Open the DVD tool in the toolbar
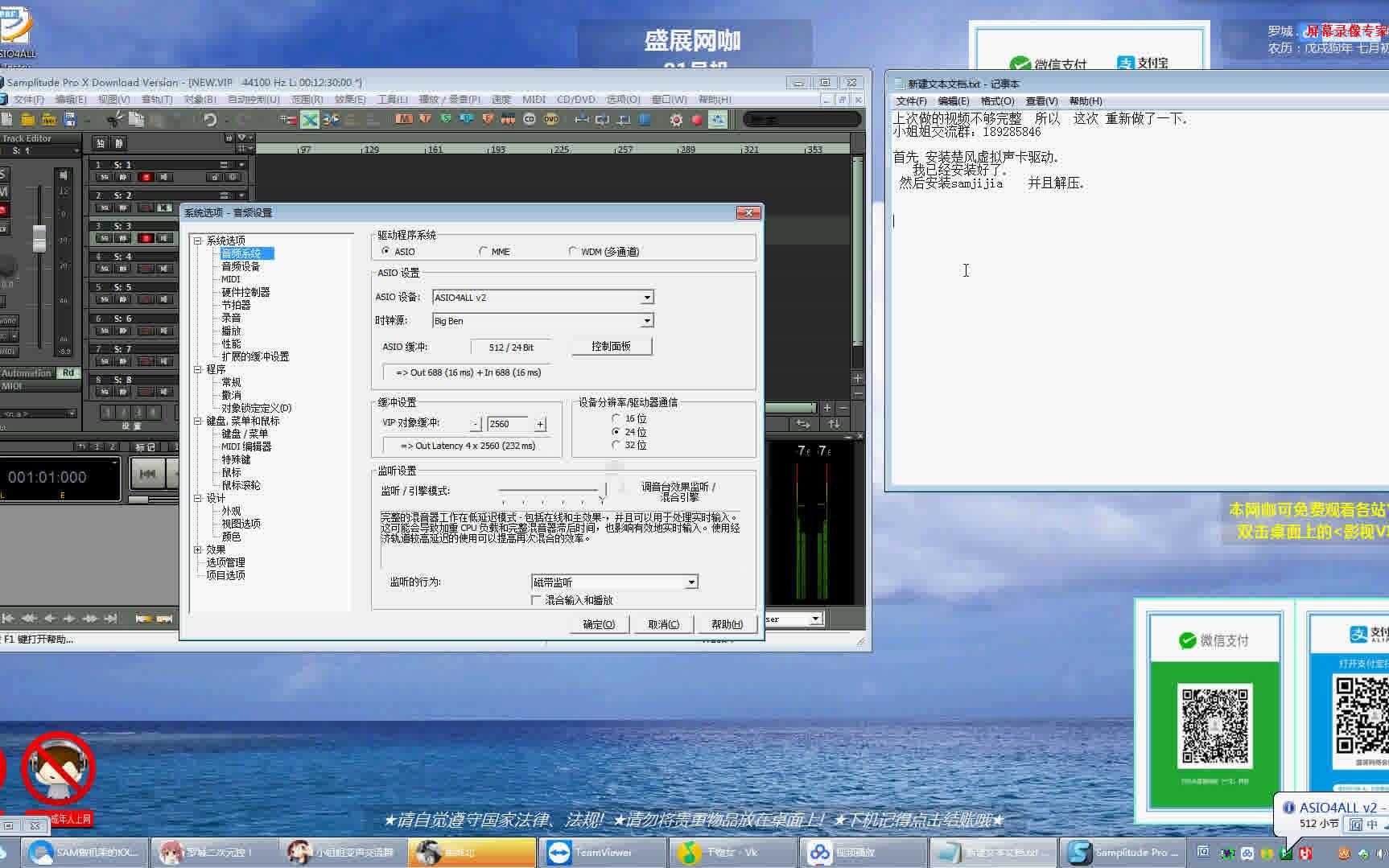The width and height of the screenshot is (1389, 868). (551, 120)
